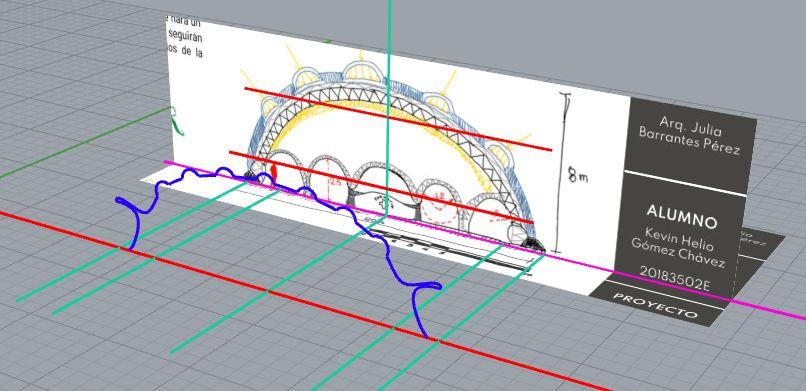Click the ALUMNO heading text
The height and width of the screenshot is (391, 806).
coord(681,216)
